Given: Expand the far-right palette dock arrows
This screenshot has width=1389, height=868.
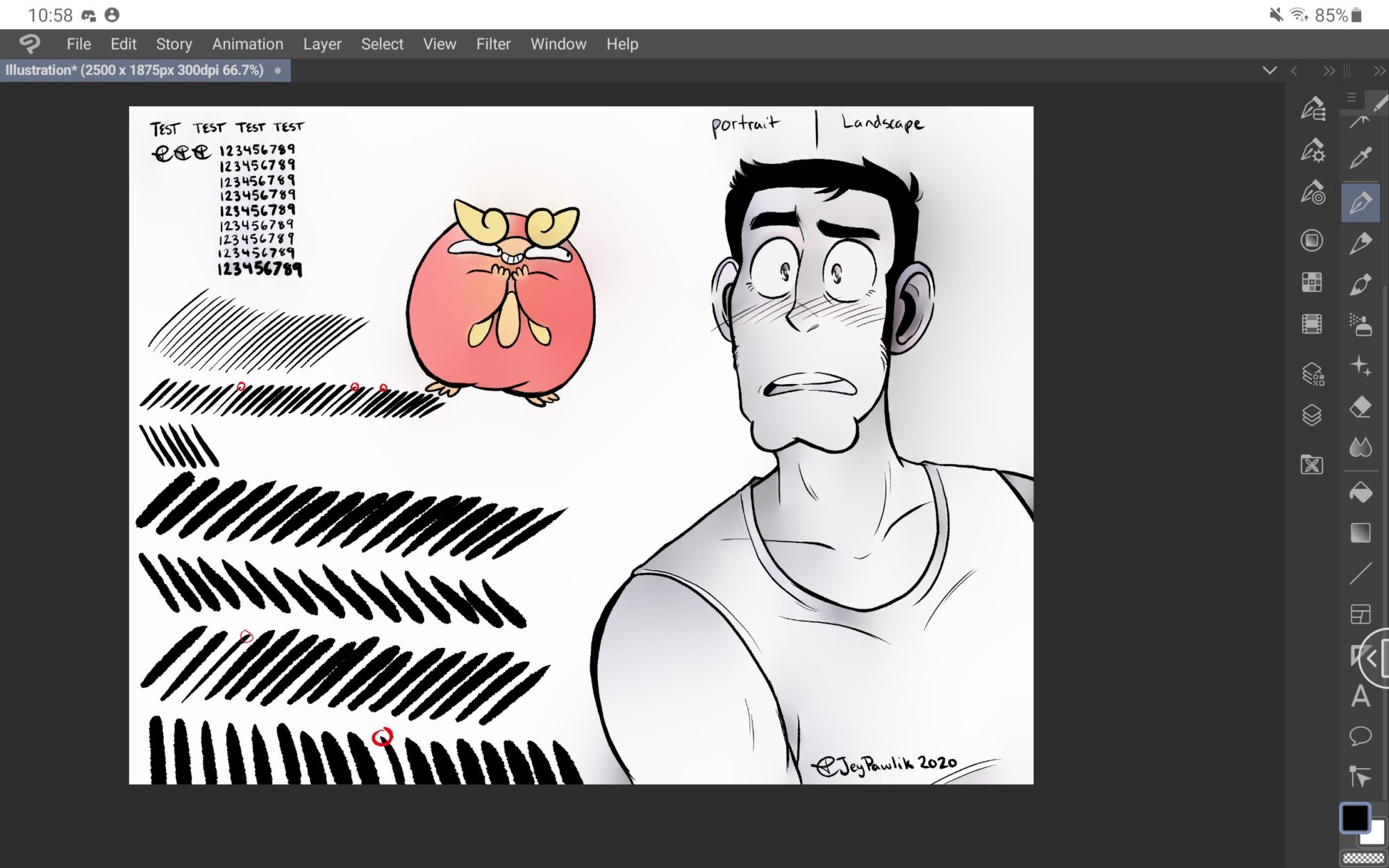Looking at the screenshot, I should [1379, 70].
